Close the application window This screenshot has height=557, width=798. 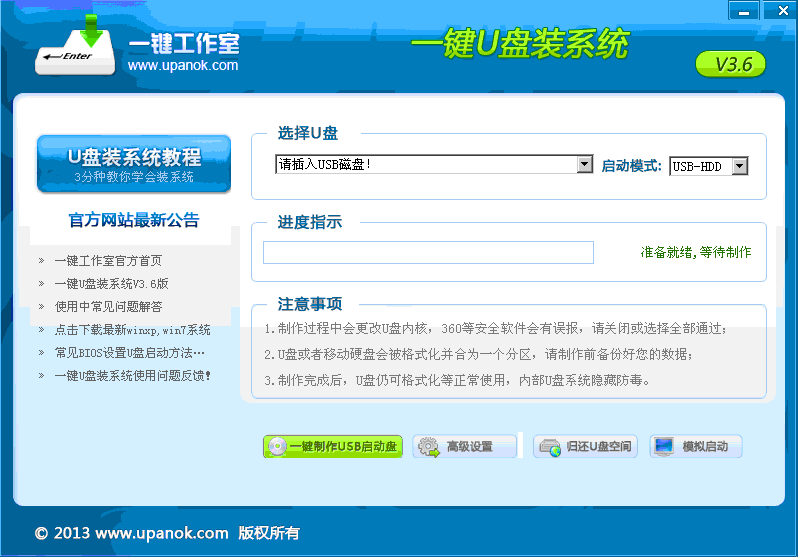(x=777, y=11)
